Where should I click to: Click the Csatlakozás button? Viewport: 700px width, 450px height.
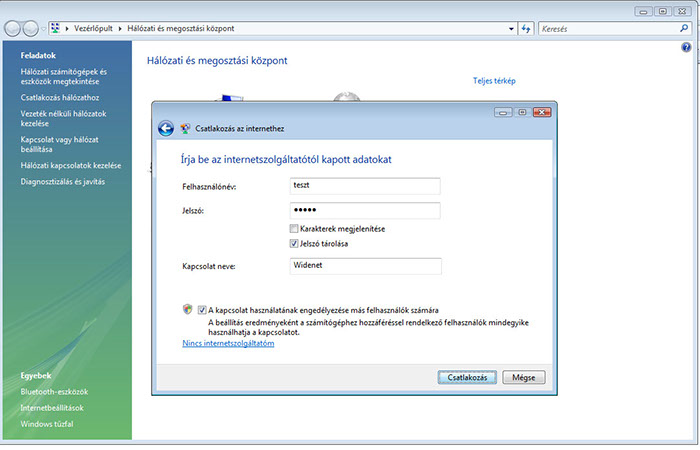click(x=467, y=377)
